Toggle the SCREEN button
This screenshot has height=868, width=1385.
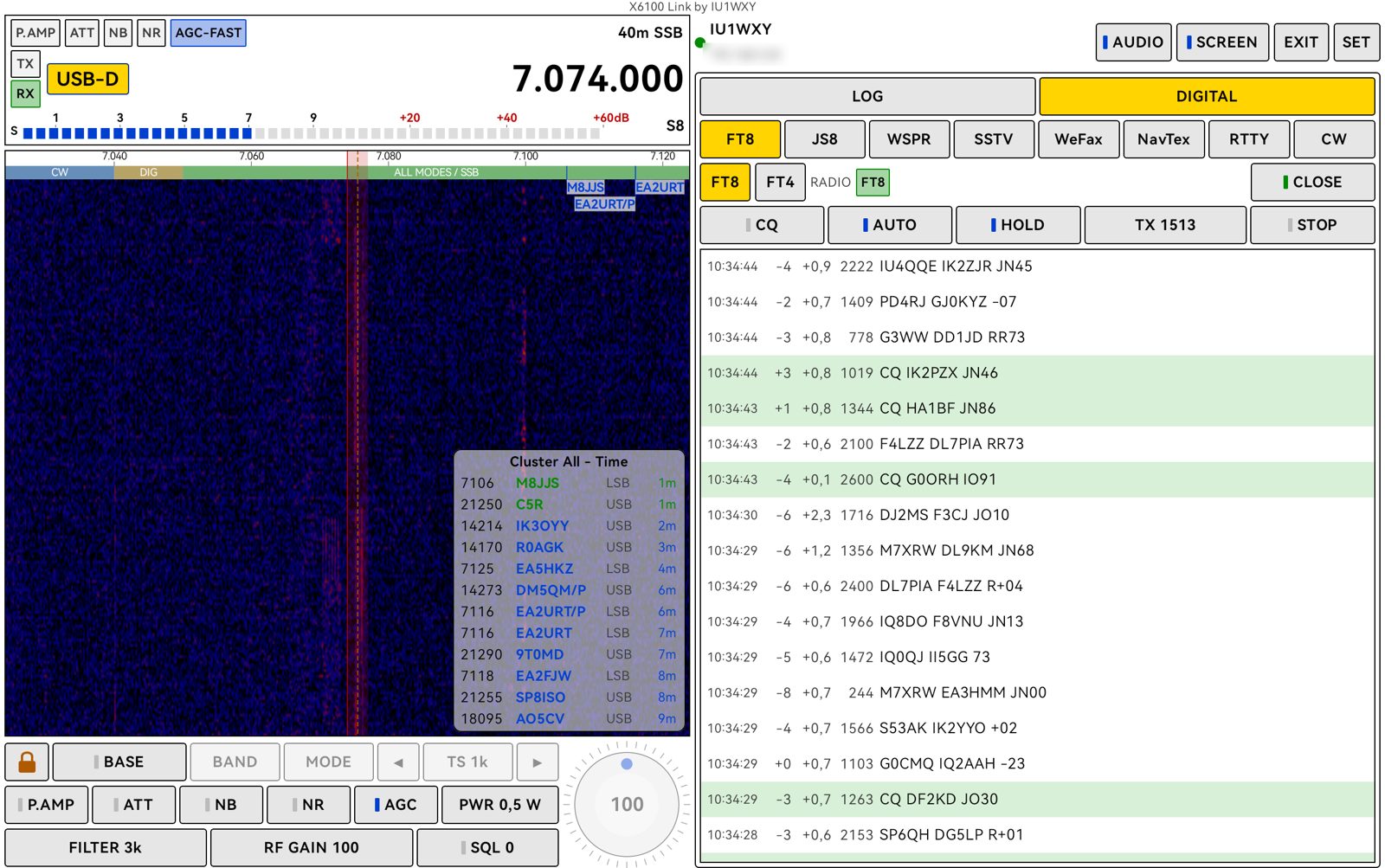tap(1222, 42)
